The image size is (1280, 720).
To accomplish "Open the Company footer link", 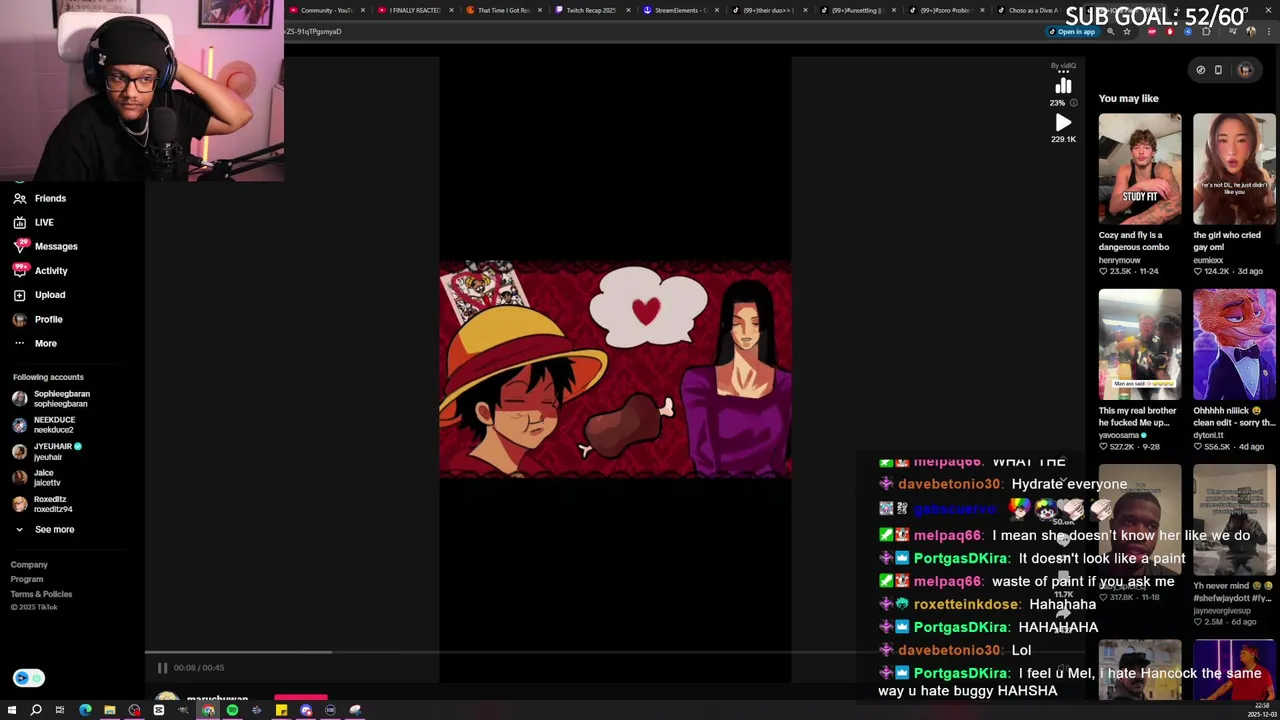I will tap(29, 565).
